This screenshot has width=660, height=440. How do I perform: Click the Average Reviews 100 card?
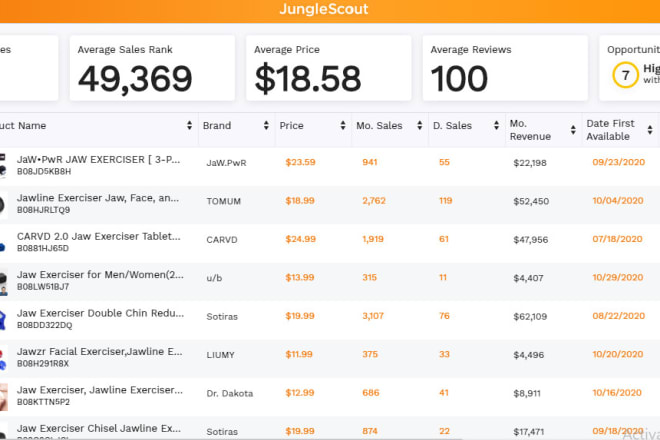pyautogui.click(x=505, y=68)
